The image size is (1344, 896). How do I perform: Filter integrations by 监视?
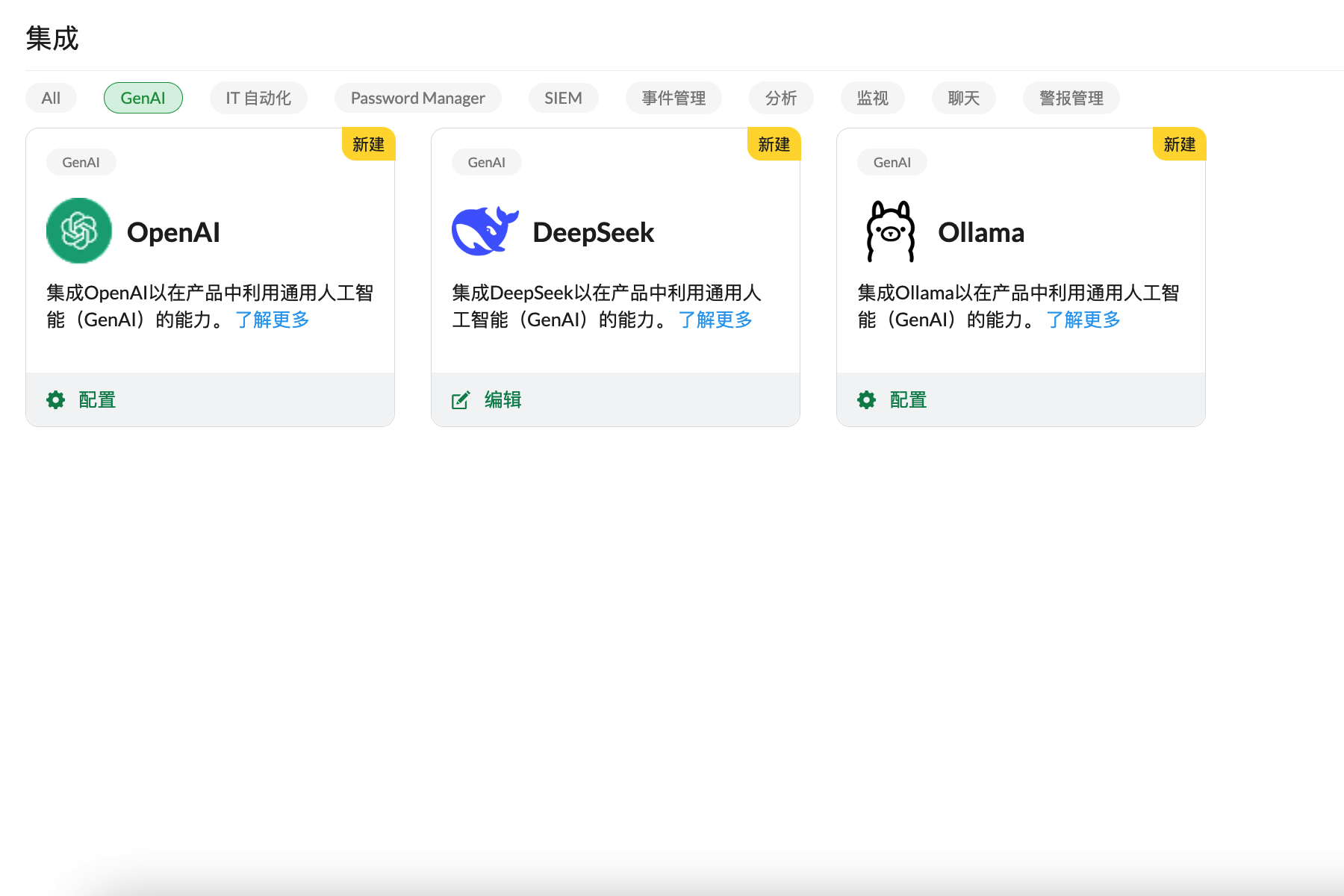(873, 98)
